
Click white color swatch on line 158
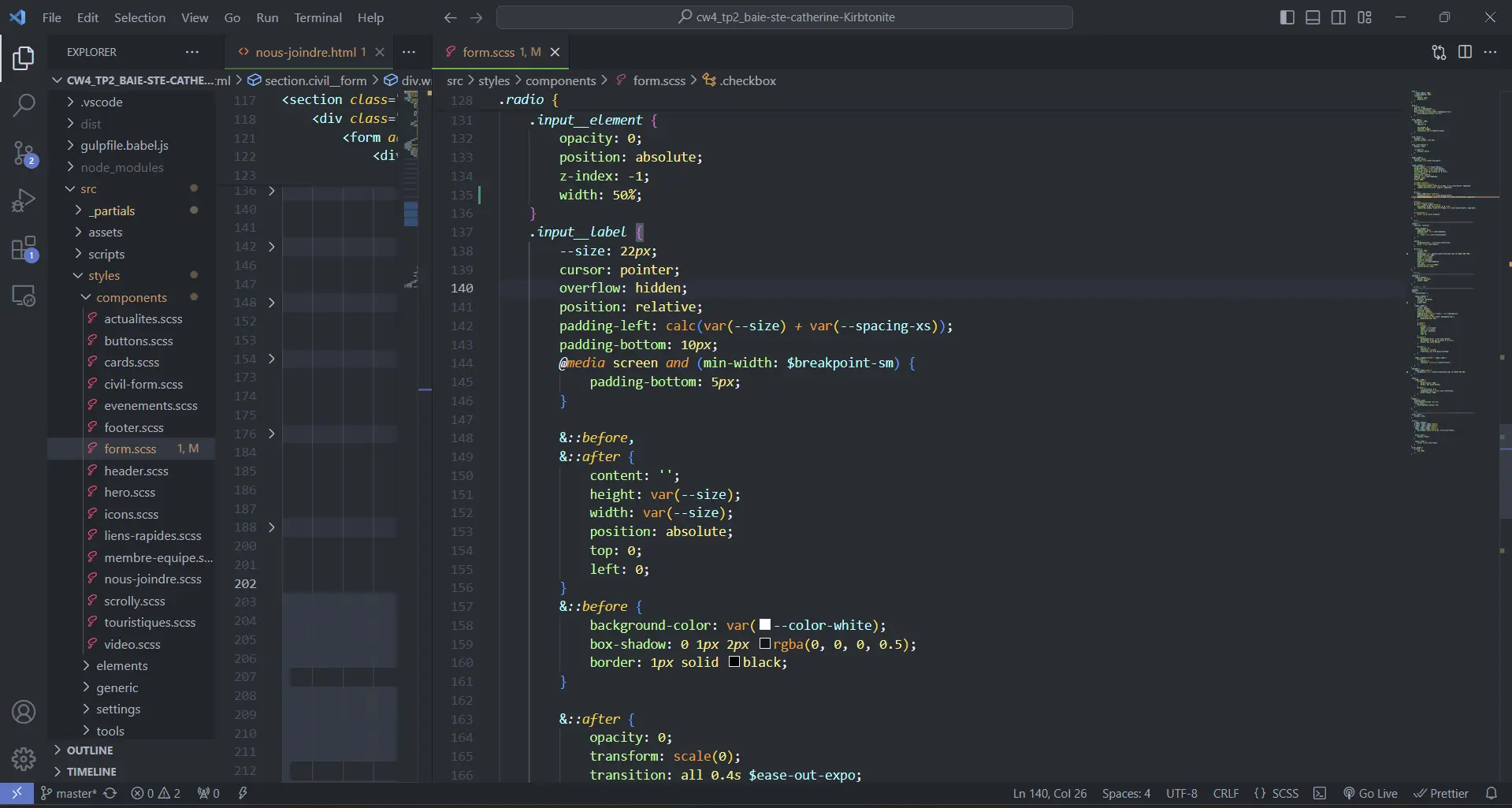764,625
